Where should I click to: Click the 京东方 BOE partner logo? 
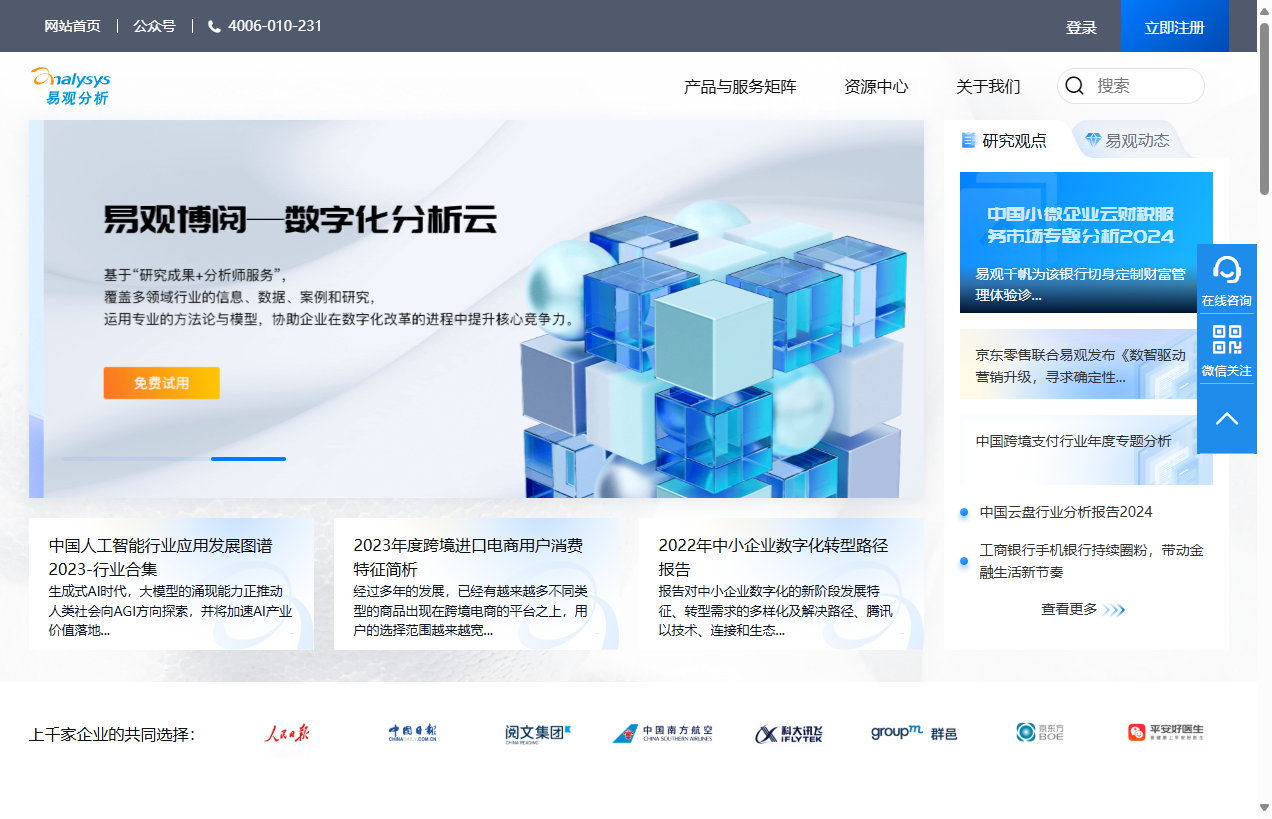coord(1037,732)
